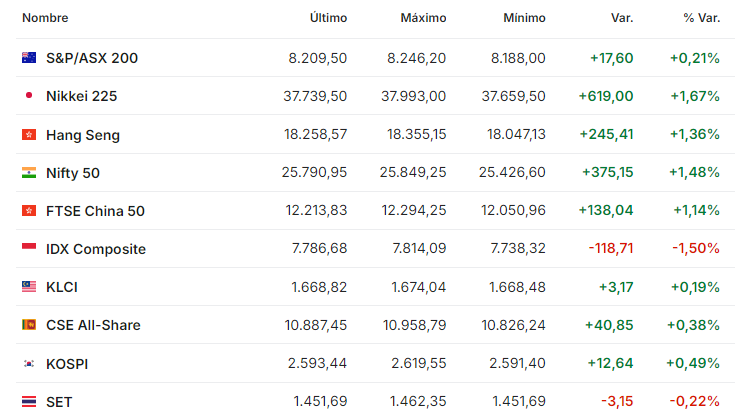Click the Australia flag icon beside S&P/ASX 200
The width and height of the screenshot is (735, 416).
tap(29, 58)
